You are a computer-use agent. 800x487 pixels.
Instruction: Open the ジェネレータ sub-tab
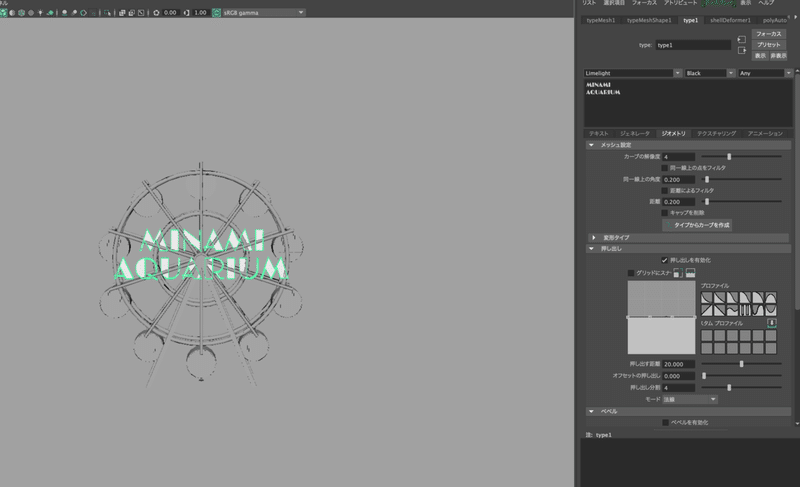click(x=635, y=134)
